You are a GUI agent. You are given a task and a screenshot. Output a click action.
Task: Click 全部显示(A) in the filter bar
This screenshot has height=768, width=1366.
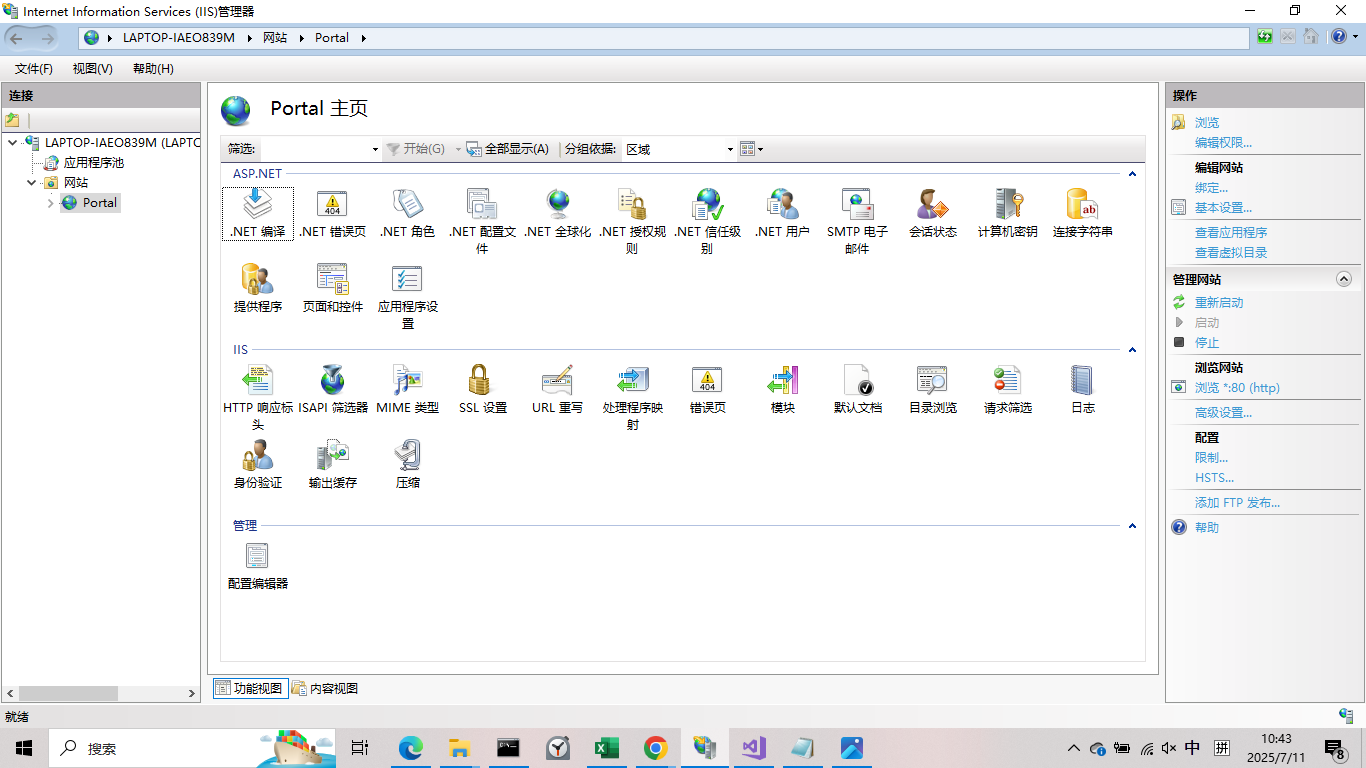pos(508,149)
